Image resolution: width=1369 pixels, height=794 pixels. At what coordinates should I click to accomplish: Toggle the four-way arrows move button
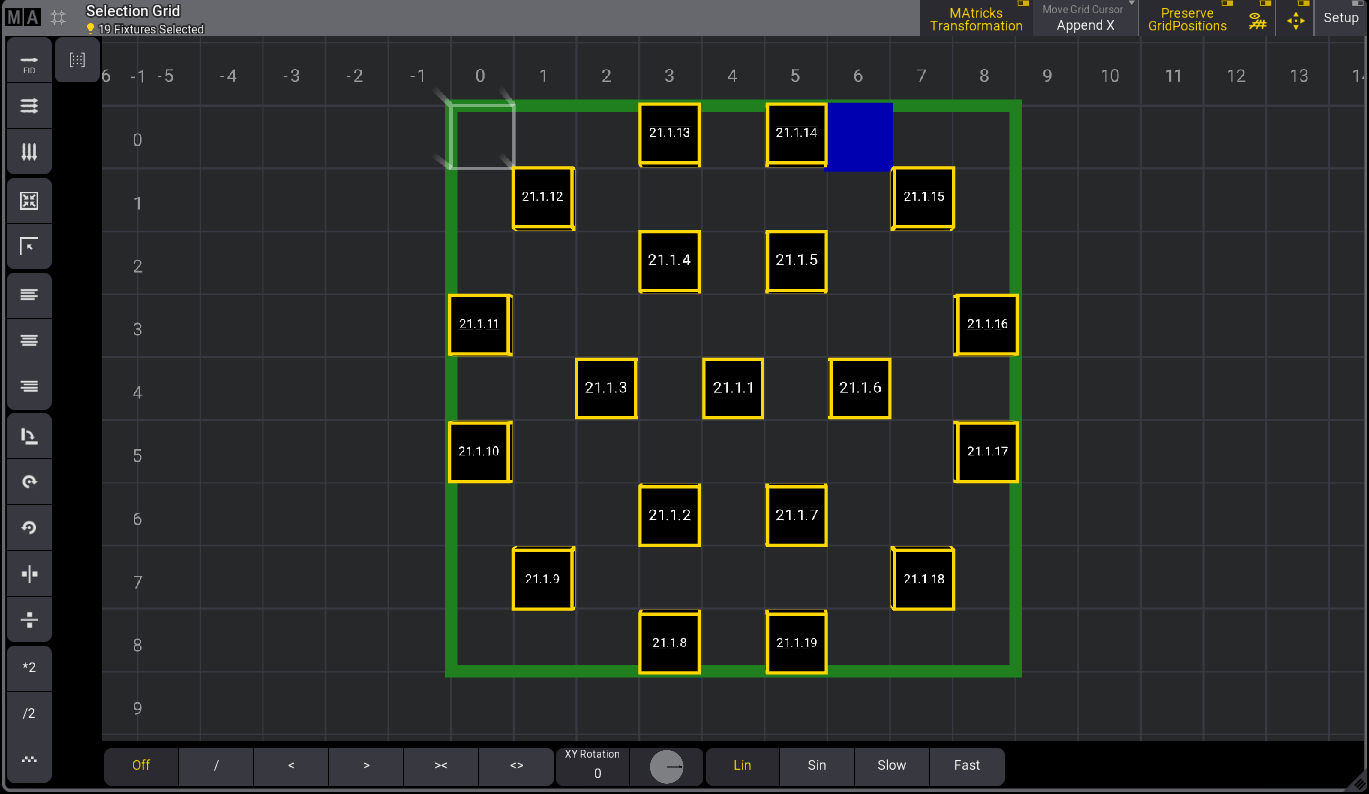[1296, 19]
